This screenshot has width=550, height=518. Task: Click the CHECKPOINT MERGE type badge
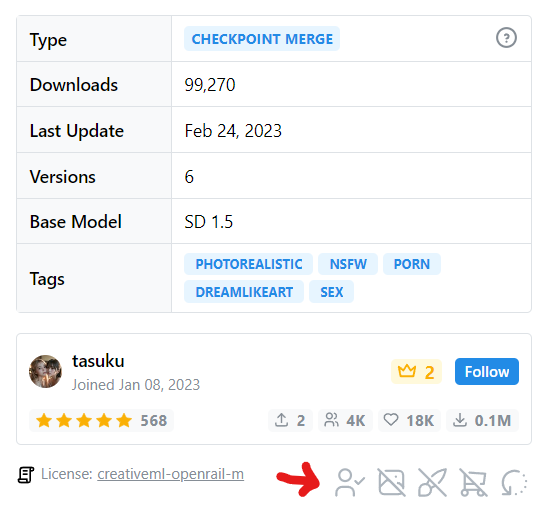[262, 39]
